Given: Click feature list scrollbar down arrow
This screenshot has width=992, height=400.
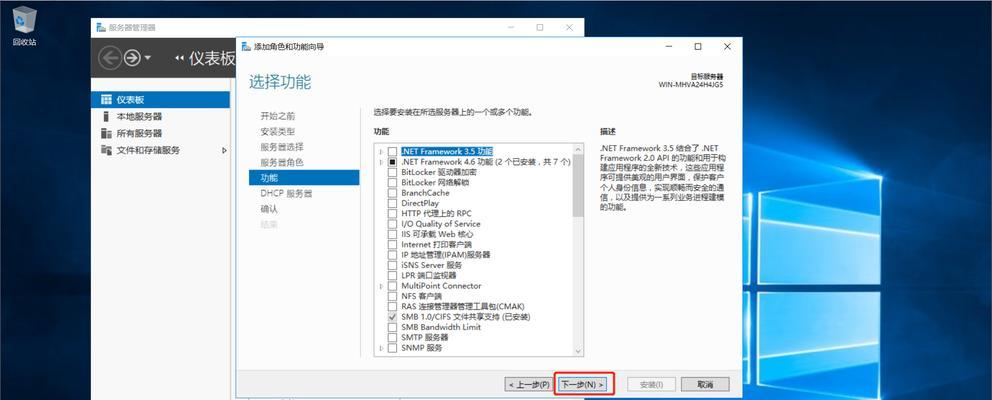Looking at the screenshot, I should 578,351.
